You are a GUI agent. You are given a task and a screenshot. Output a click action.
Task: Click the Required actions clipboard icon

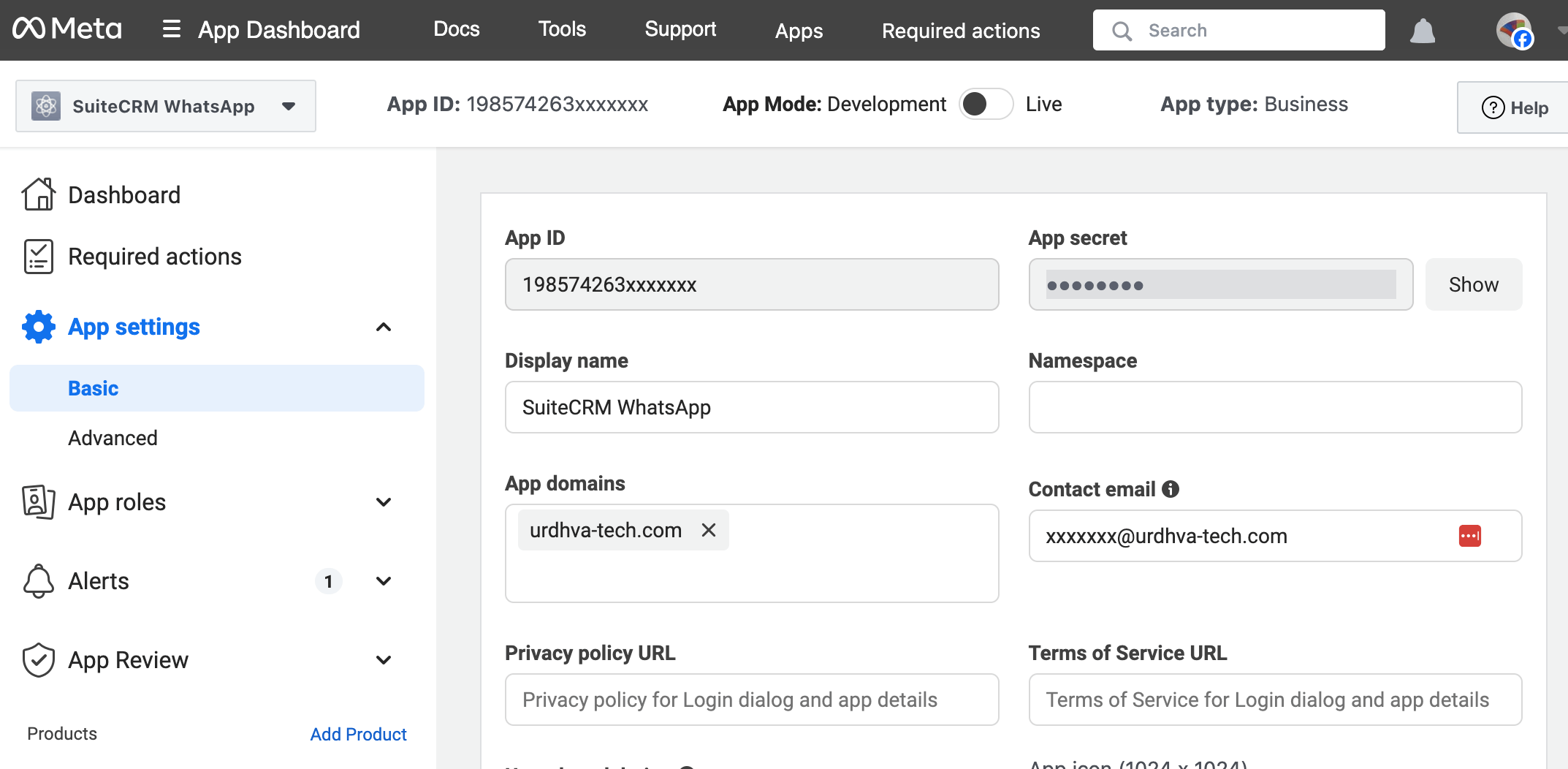click(x=39, y=256)
